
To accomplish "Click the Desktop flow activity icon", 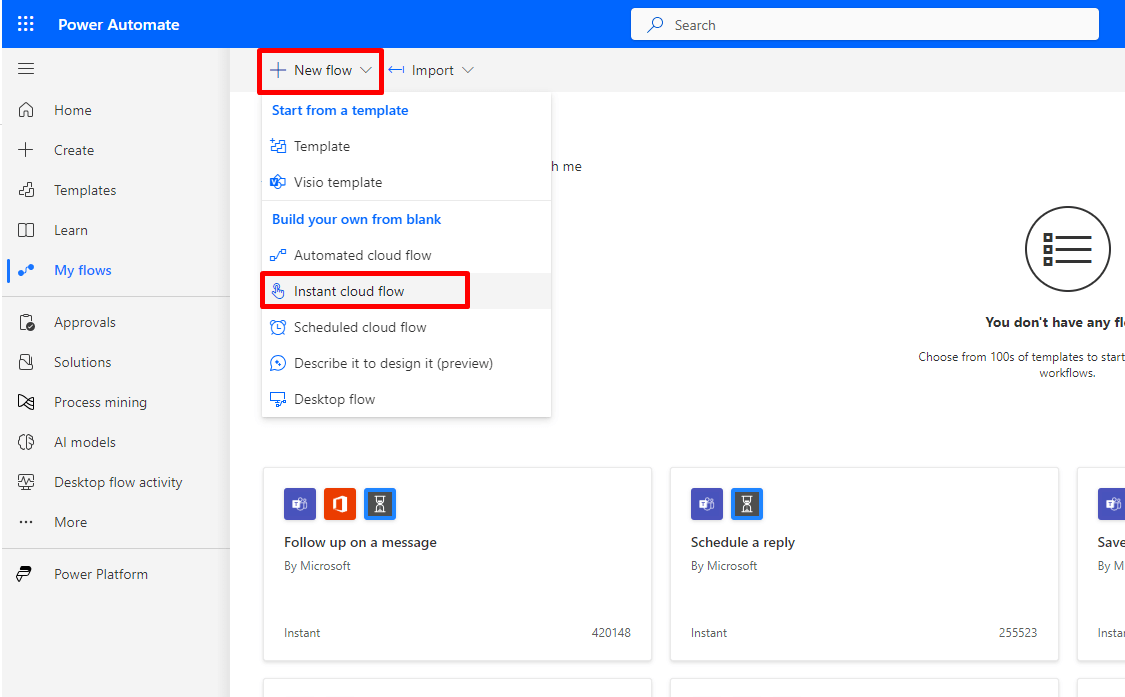I will pyautogui.click(x=26, y=482).
